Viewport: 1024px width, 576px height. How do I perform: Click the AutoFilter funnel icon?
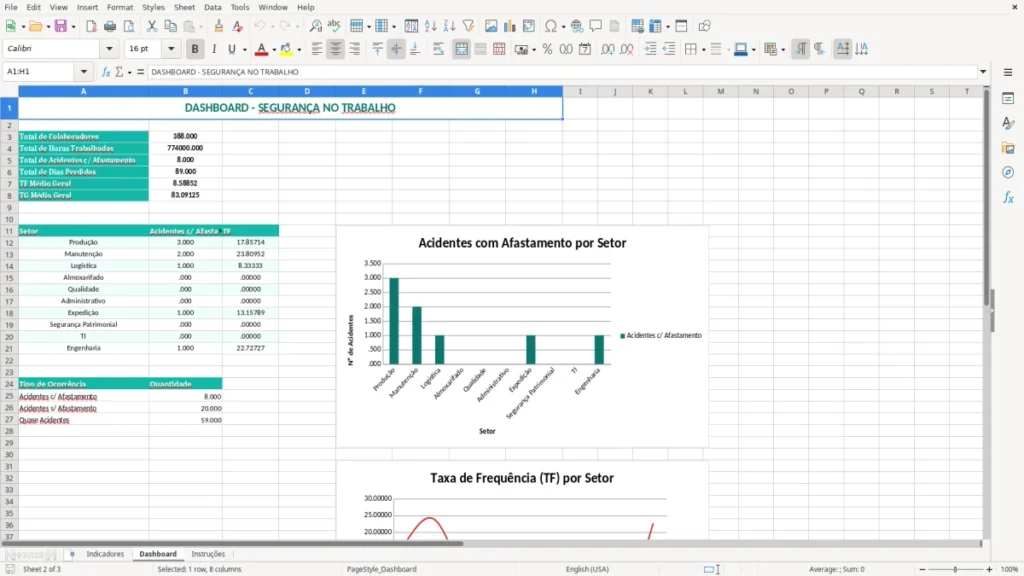click(x=468, y=26)
